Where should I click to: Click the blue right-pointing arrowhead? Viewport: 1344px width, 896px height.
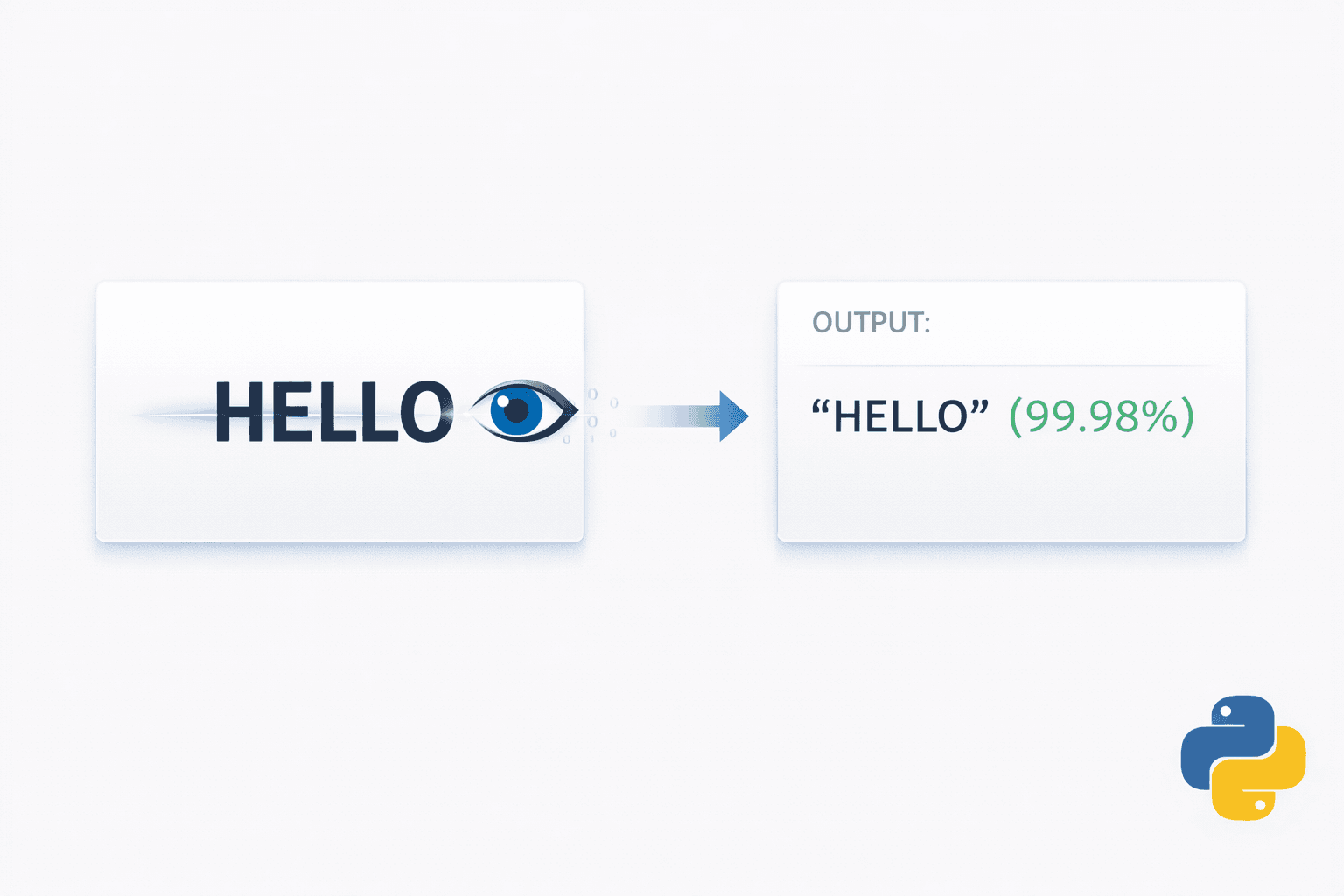pos(733,416)
